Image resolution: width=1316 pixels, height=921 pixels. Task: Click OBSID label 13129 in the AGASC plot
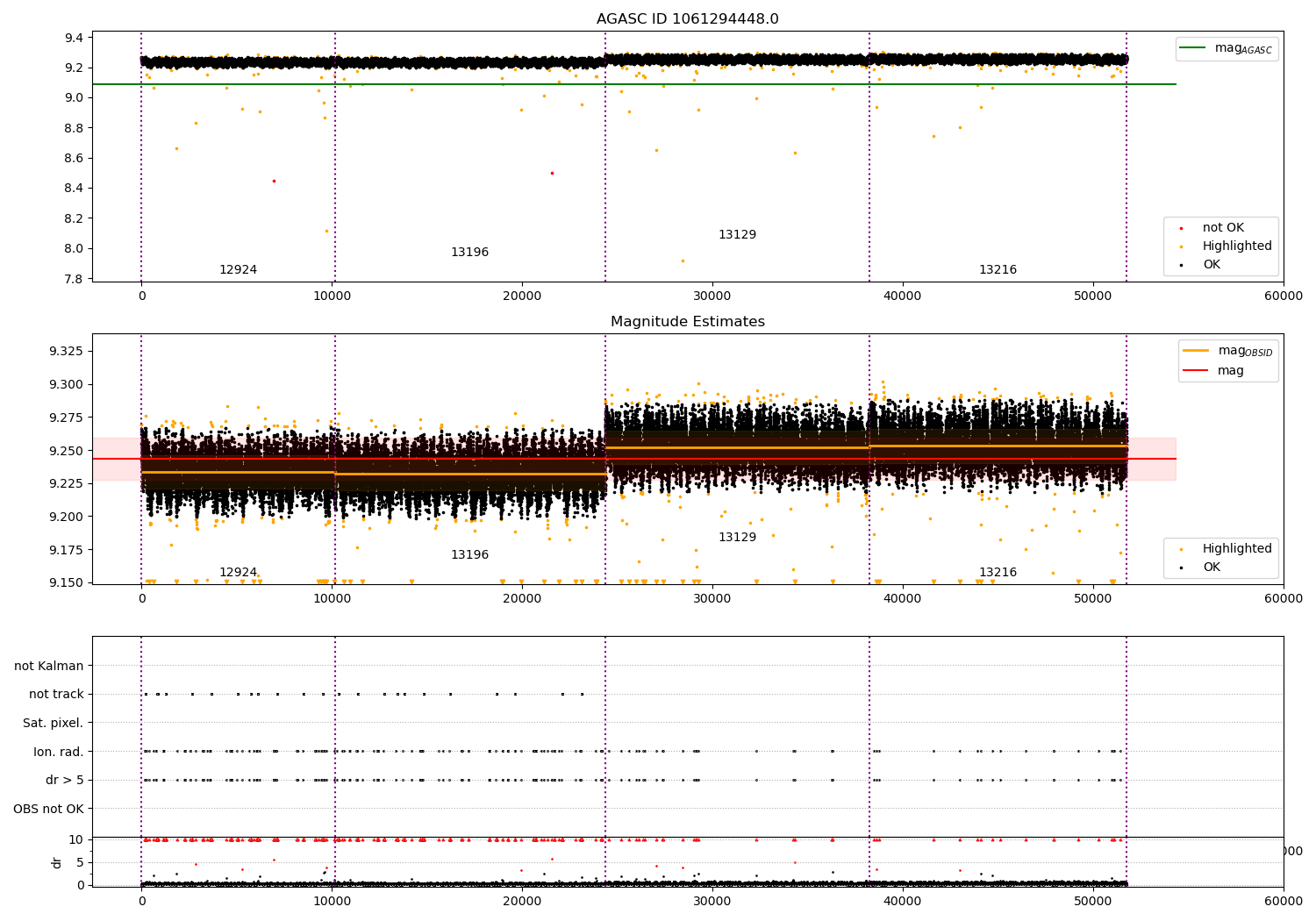point(737,235)
